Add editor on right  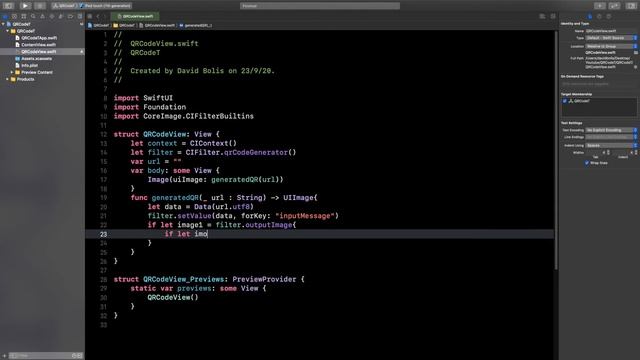coord(553,16)
